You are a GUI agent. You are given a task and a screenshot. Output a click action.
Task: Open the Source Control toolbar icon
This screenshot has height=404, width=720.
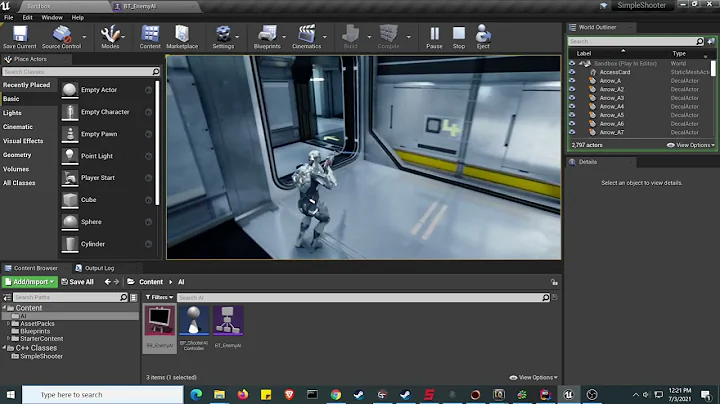62,37
